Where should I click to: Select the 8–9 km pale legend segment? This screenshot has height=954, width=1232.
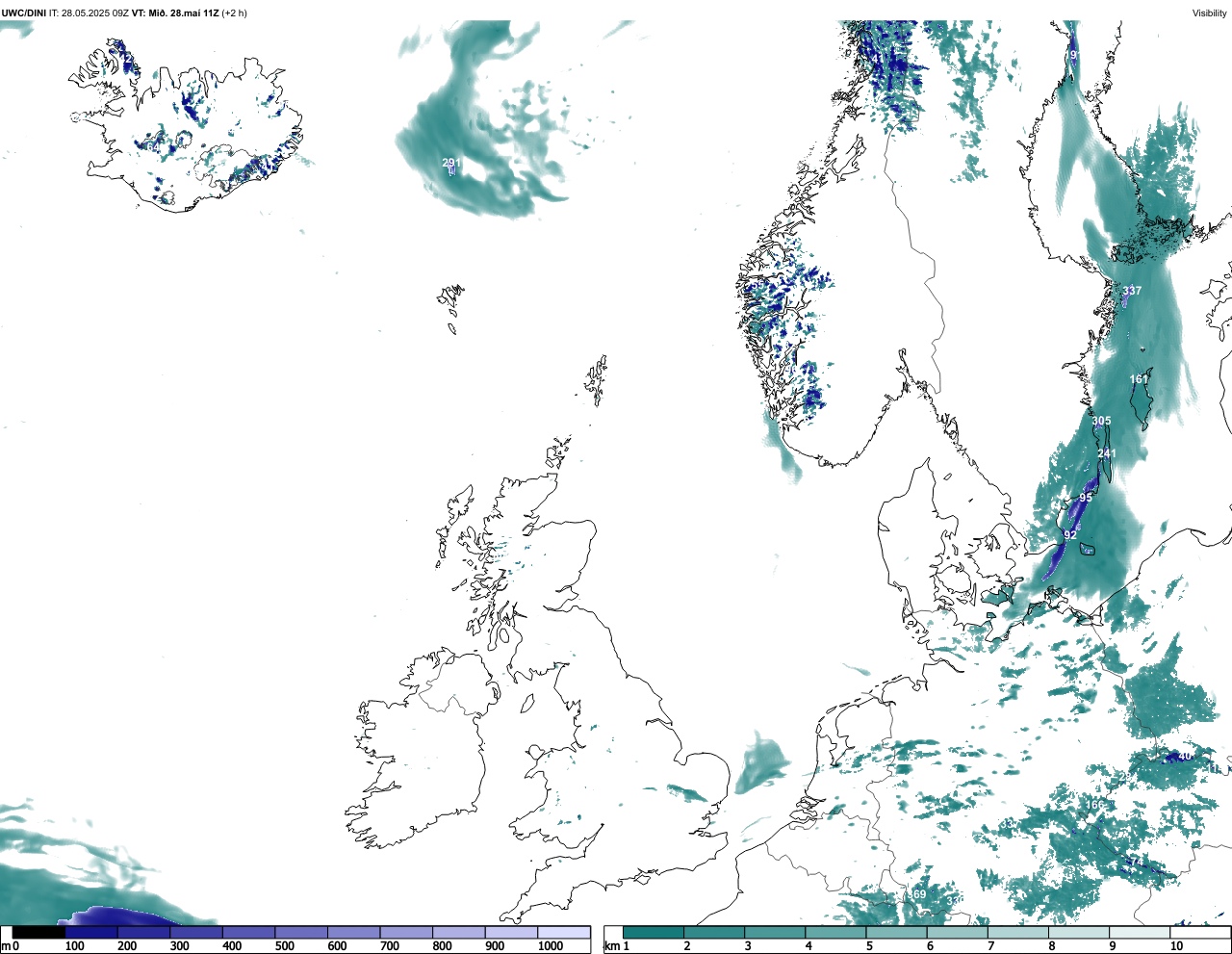1078,932
